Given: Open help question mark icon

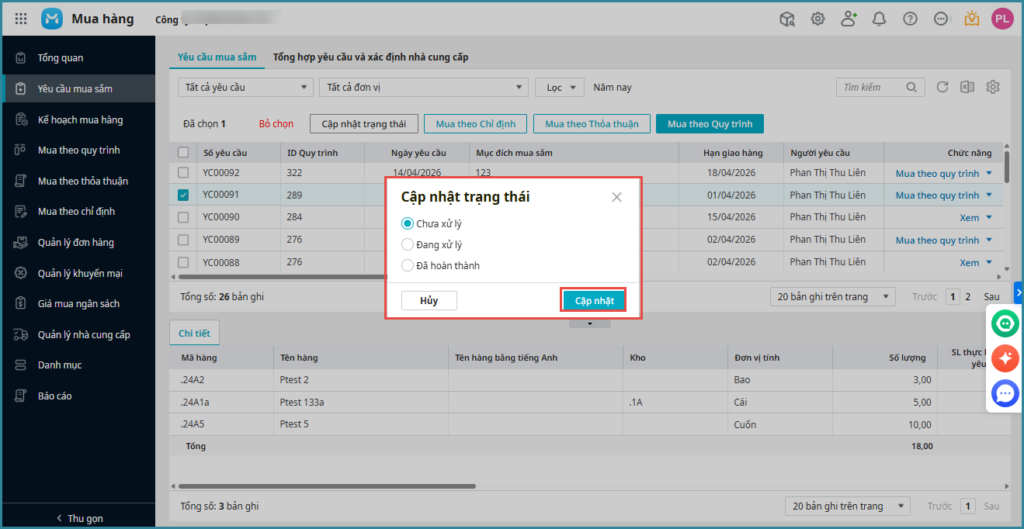Looking at the screenshot, I should coord(910,19).
